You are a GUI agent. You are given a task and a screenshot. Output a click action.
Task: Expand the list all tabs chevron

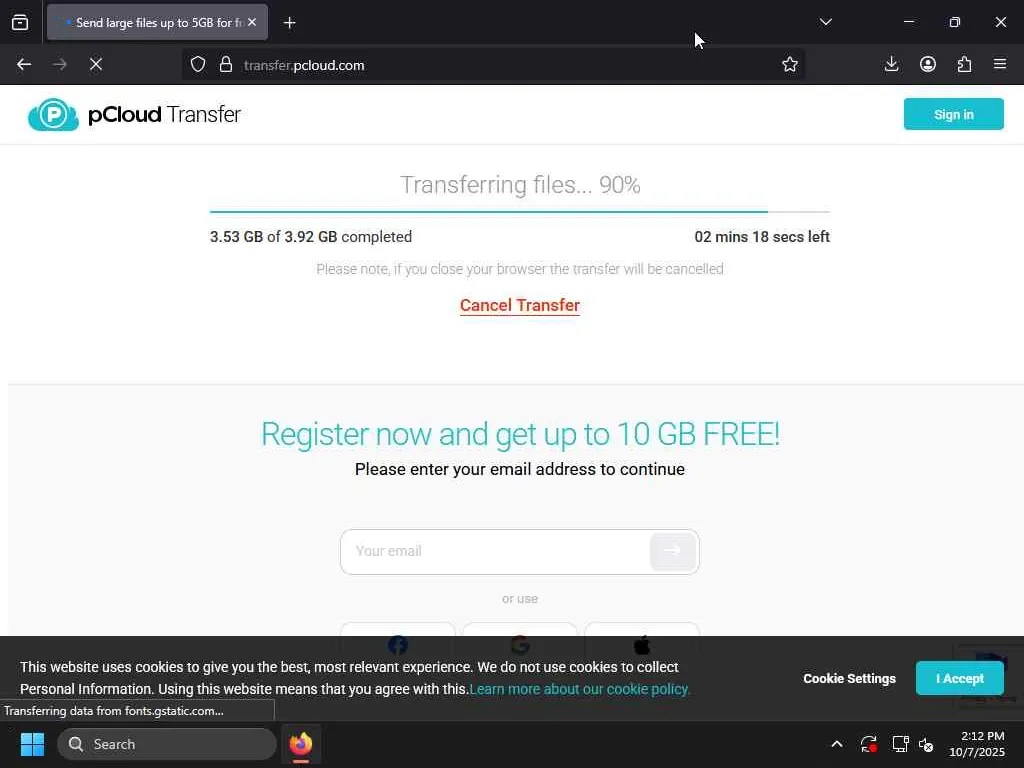pos(825,22)
